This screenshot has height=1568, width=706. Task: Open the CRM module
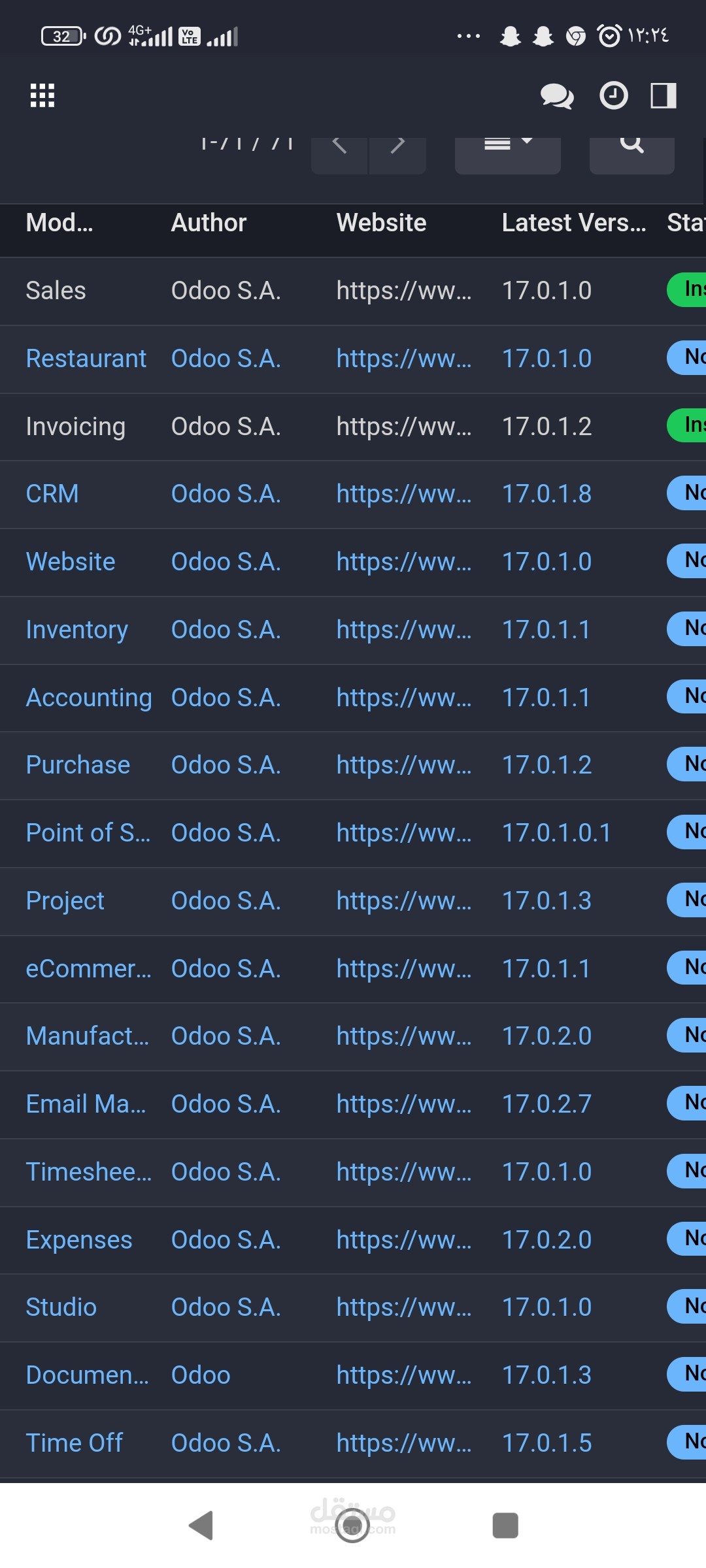(52, 493)
